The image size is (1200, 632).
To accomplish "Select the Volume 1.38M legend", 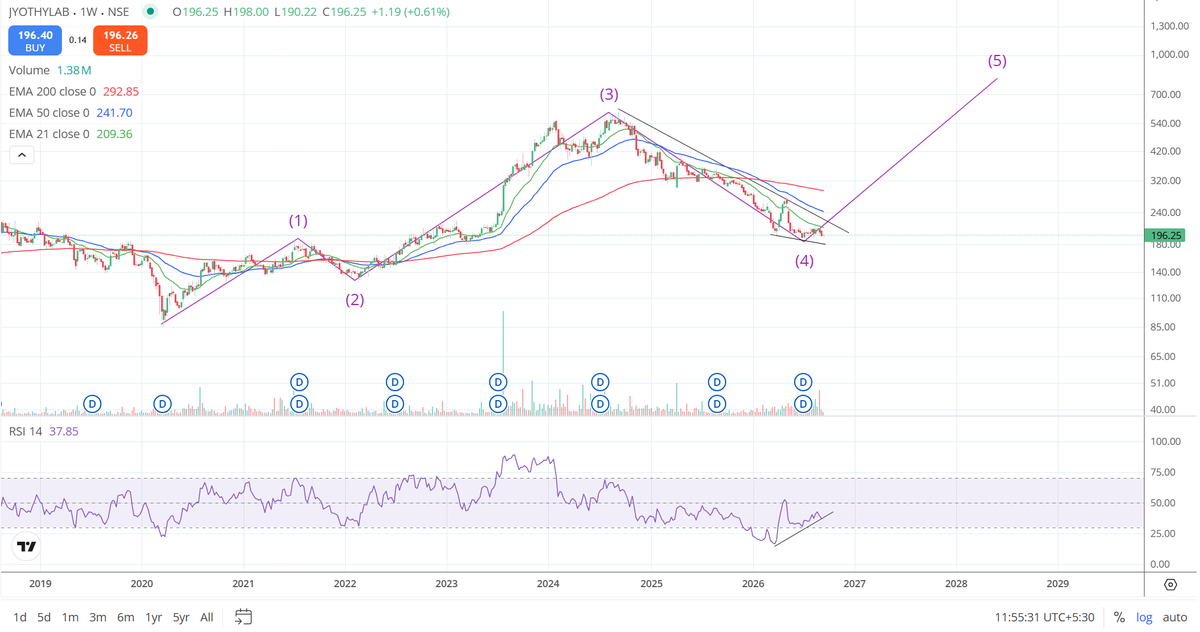I will (50, 71).
